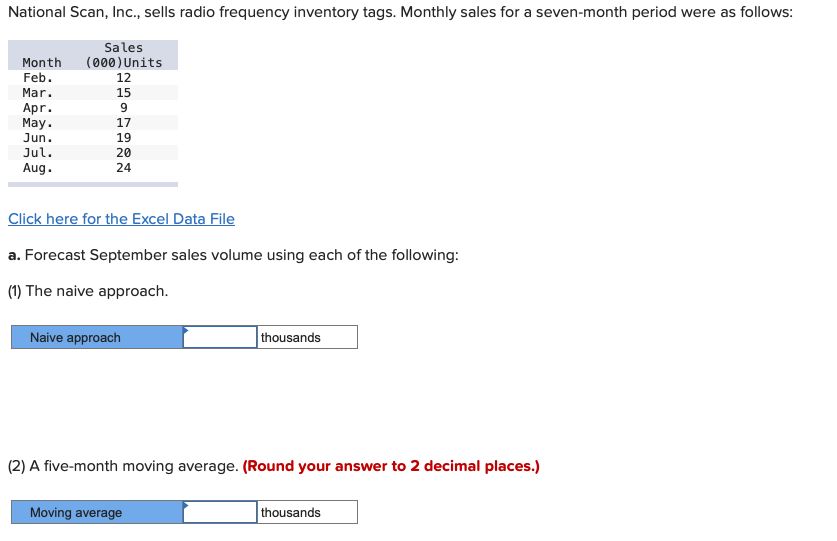Click the Mar. sales value 15
Image resolution: width=837 pixels, height=541 pixels.
tap(124, 92)
